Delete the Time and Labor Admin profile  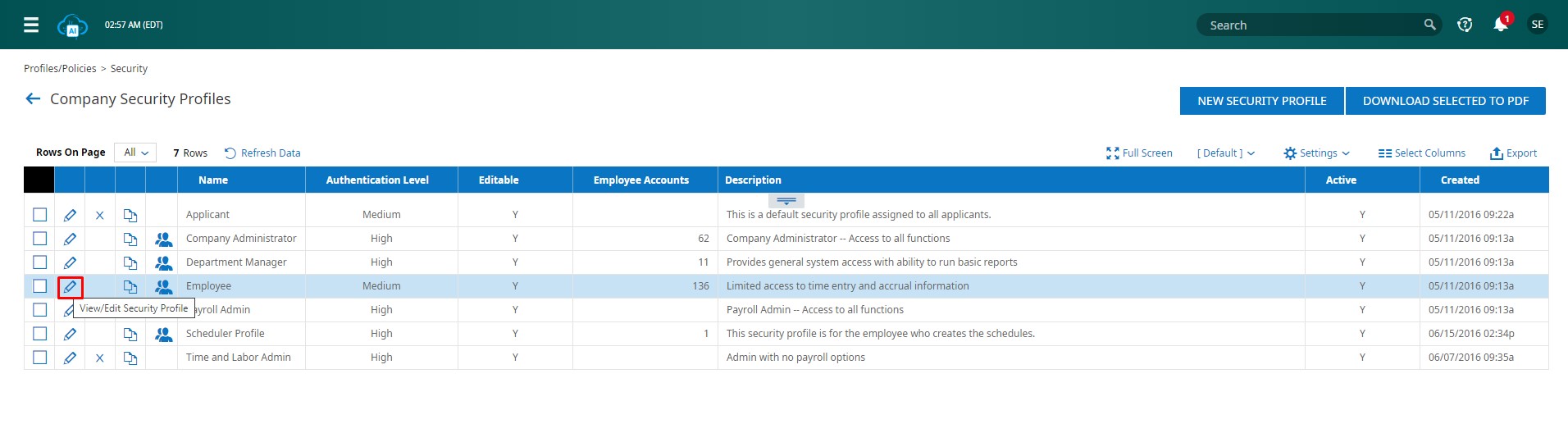tap(100, 358)
